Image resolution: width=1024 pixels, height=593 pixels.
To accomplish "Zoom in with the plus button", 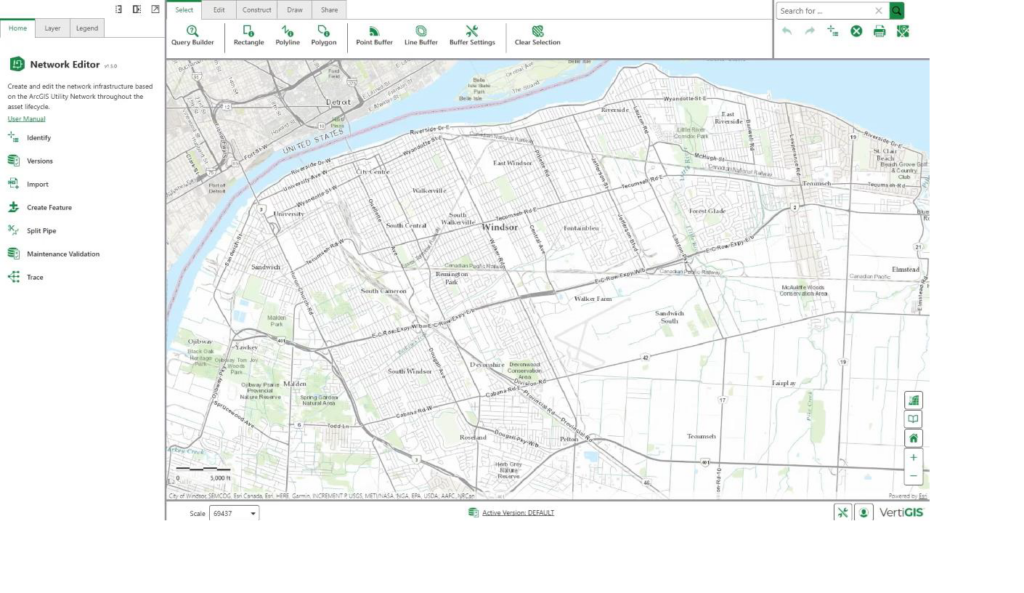I will coord(913,457).
